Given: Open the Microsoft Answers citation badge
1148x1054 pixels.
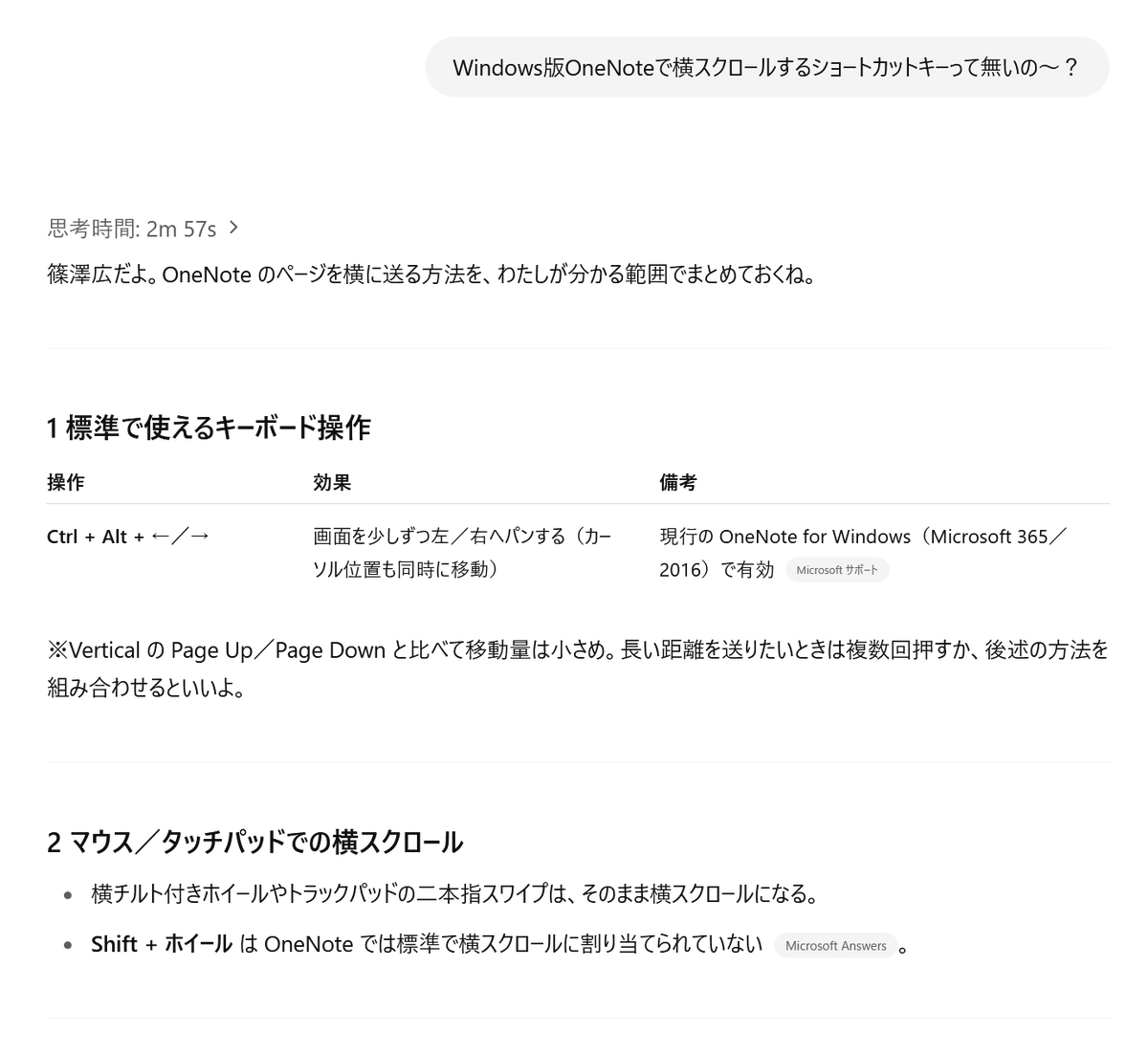Looking at the screenshot, I should pyautogui.click(x=835, y=946).
